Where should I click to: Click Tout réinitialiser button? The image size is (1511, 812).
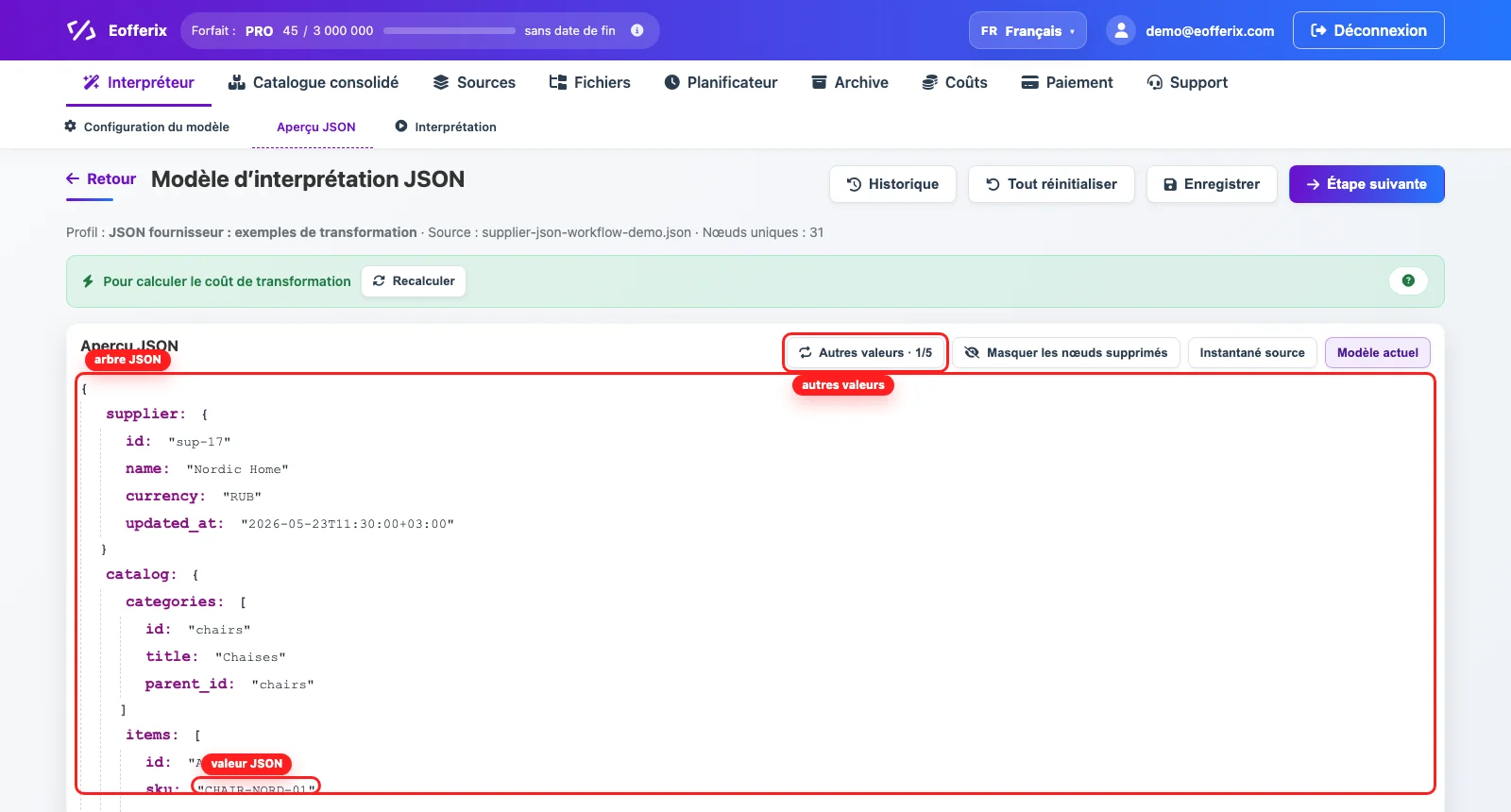[1051, 184]
